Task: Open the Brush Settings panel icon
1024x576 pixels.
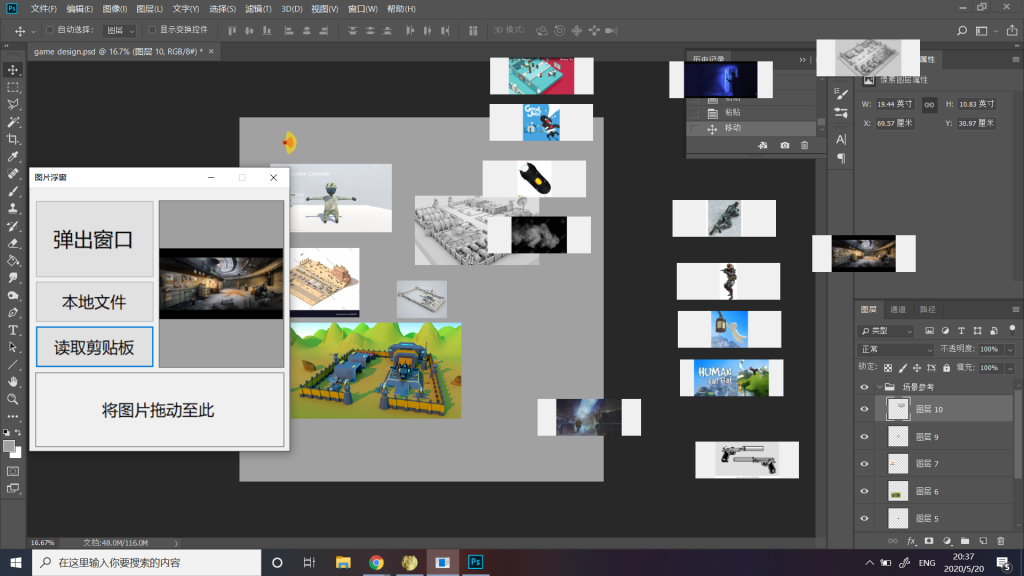Action: click(841, 94)
